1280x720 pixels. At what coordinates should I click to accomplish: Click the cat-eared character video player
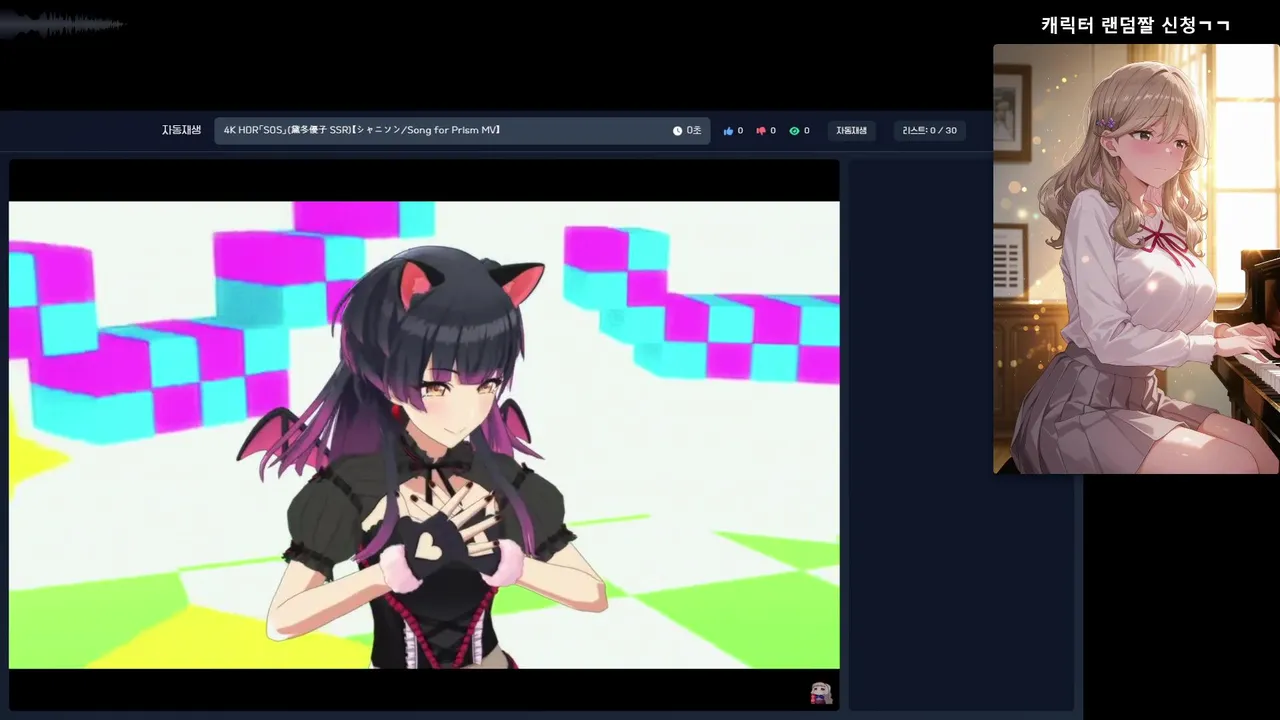[424, 435]
